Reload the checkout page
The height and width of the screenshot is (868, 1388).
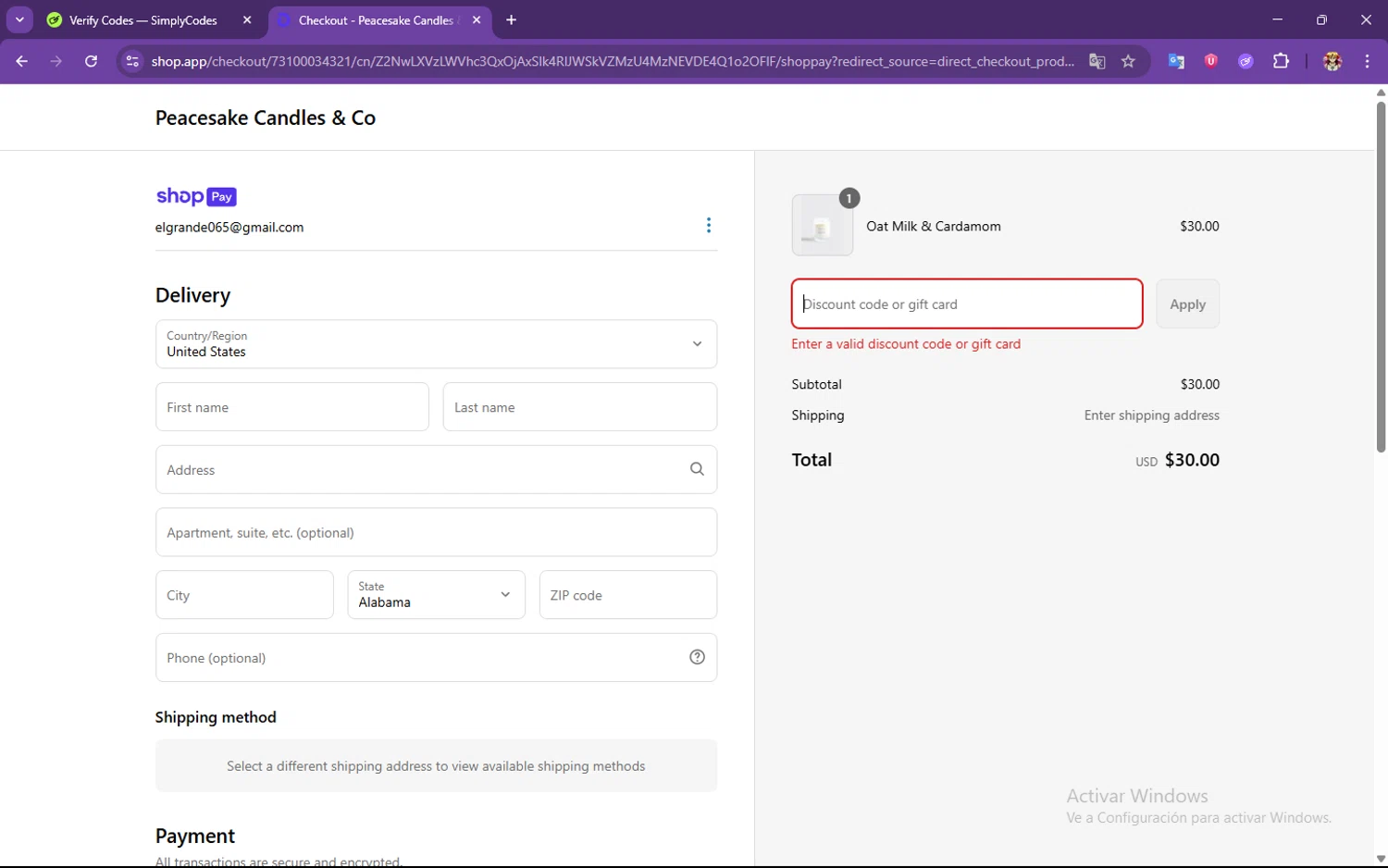coord(91,61)
